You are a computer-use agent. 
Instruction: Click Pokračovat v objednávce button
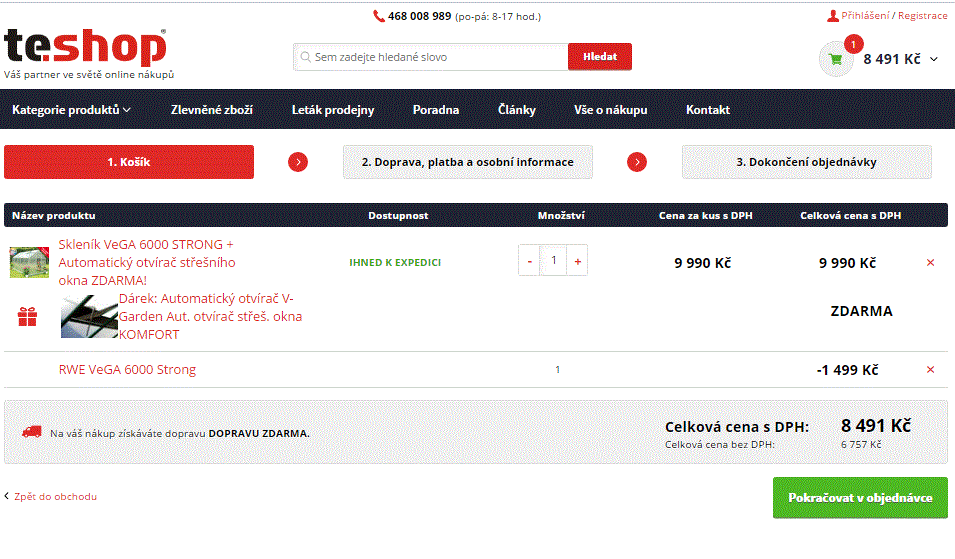[860, 497]
